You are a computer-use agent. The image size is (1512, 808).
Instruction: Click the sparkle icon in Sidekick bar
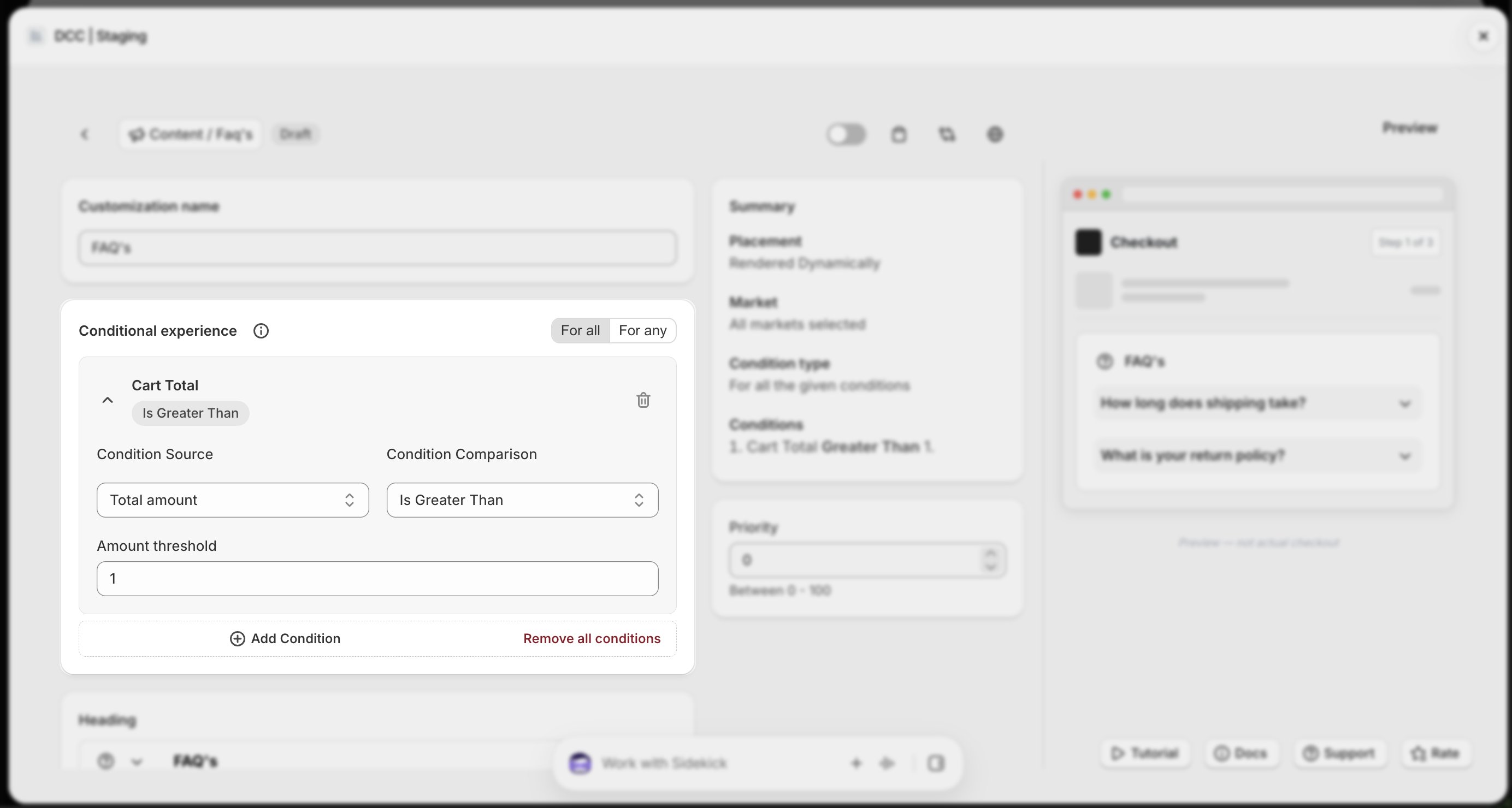[x=887, y=763]
